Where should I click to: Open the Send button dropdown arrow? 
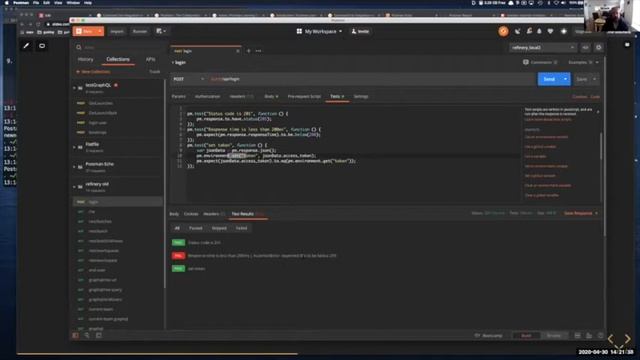click(x=565, y=79)
